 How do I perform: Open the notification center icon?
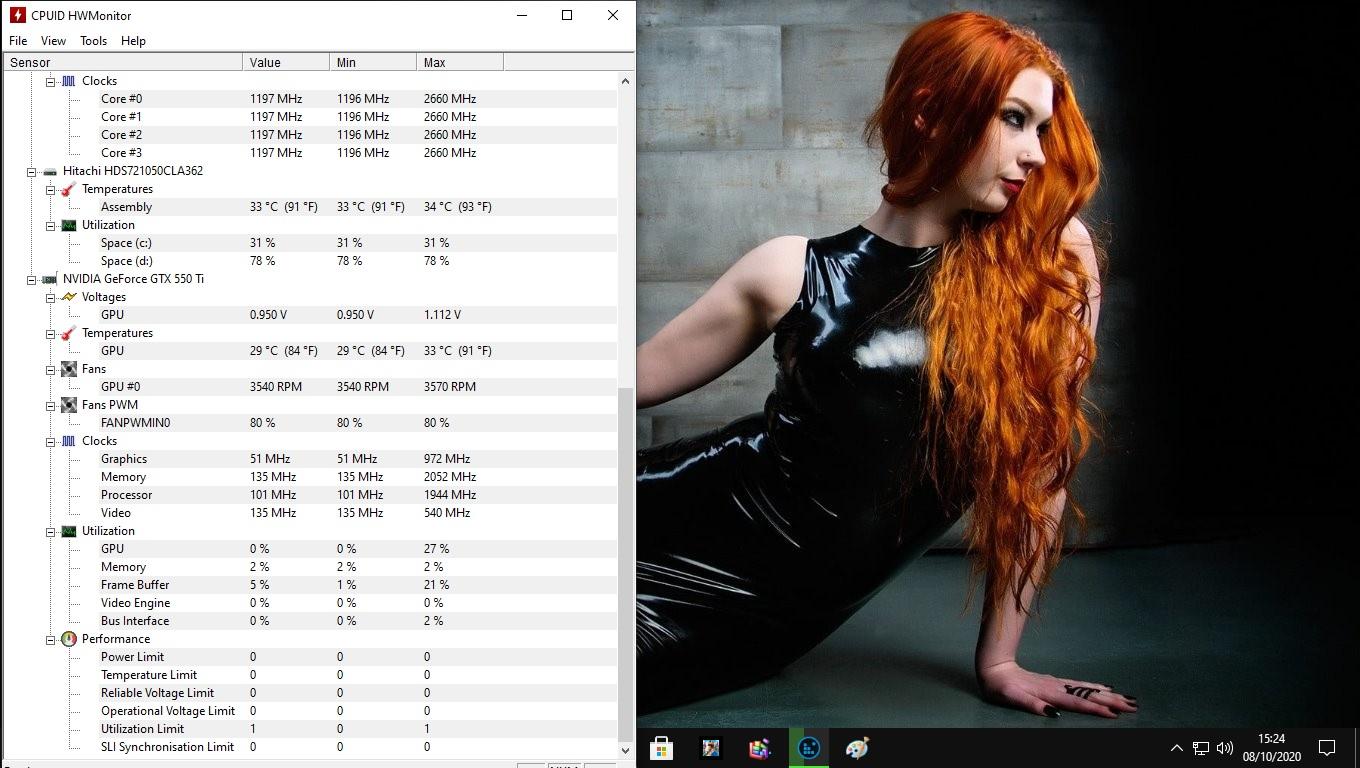(x=1327, y=748)
